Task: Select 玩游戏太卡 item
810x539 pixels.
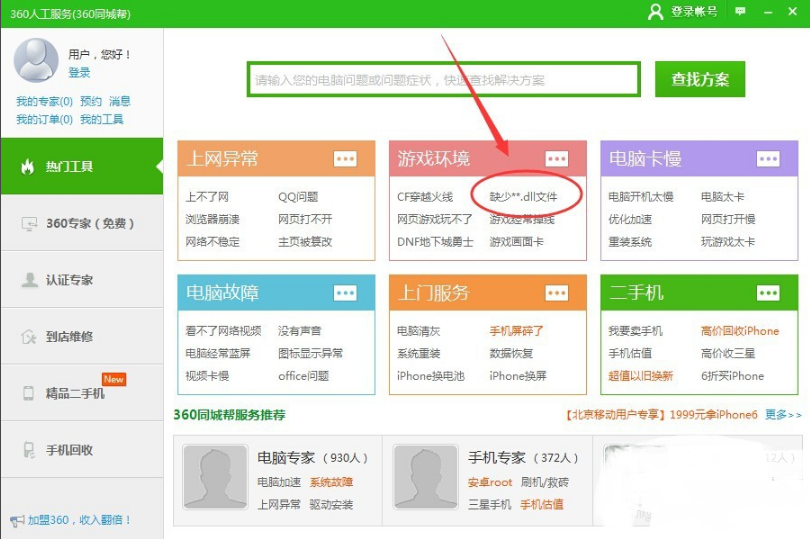Action: 728,242
